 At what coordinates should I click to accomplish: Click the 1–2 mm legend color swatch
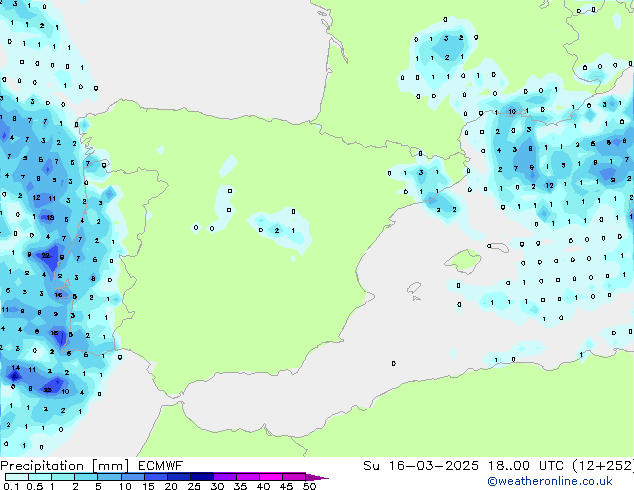pyautogui.click(x=63, y=477)
